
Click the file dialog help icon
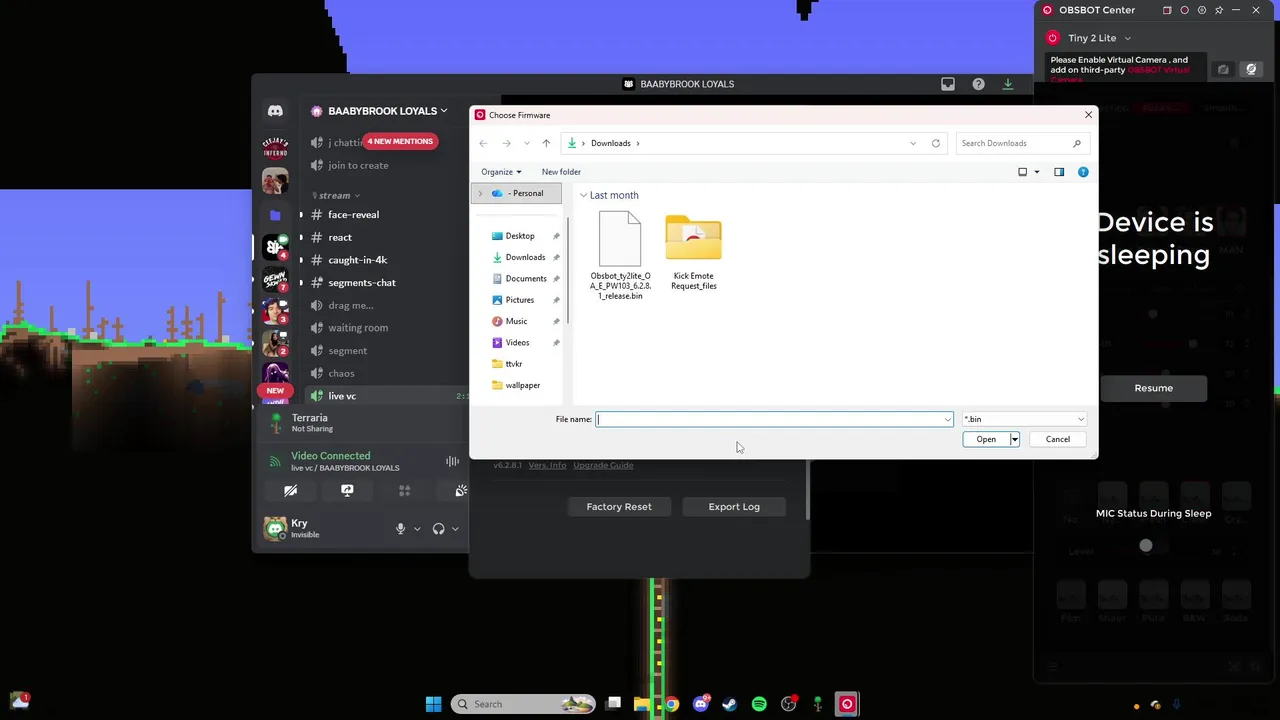click(x=1083, y=172)
